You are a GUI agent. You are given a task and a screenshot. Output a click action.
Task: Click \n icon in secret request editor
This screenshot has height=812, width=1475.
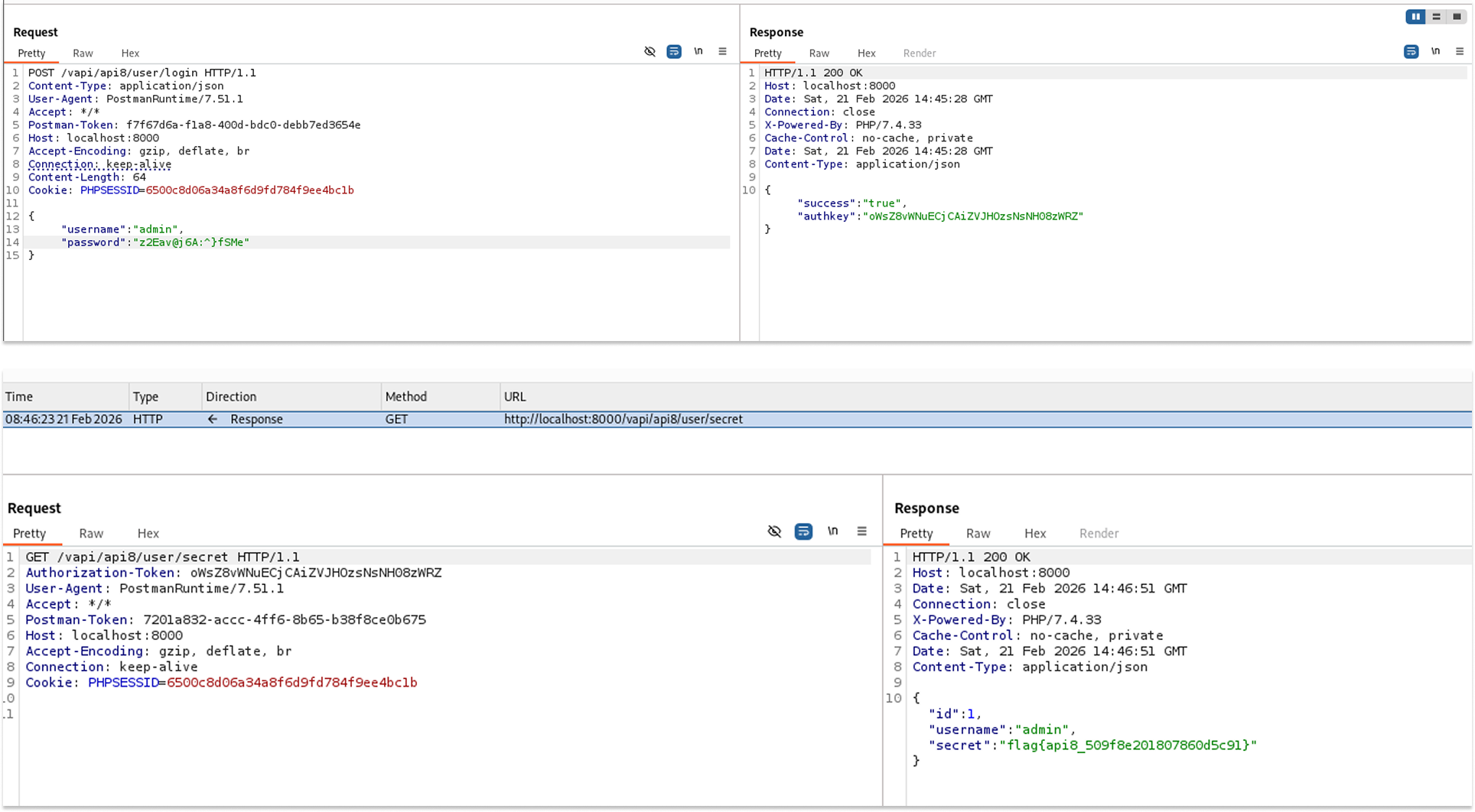pyautogui.click(x=832, y=531)
